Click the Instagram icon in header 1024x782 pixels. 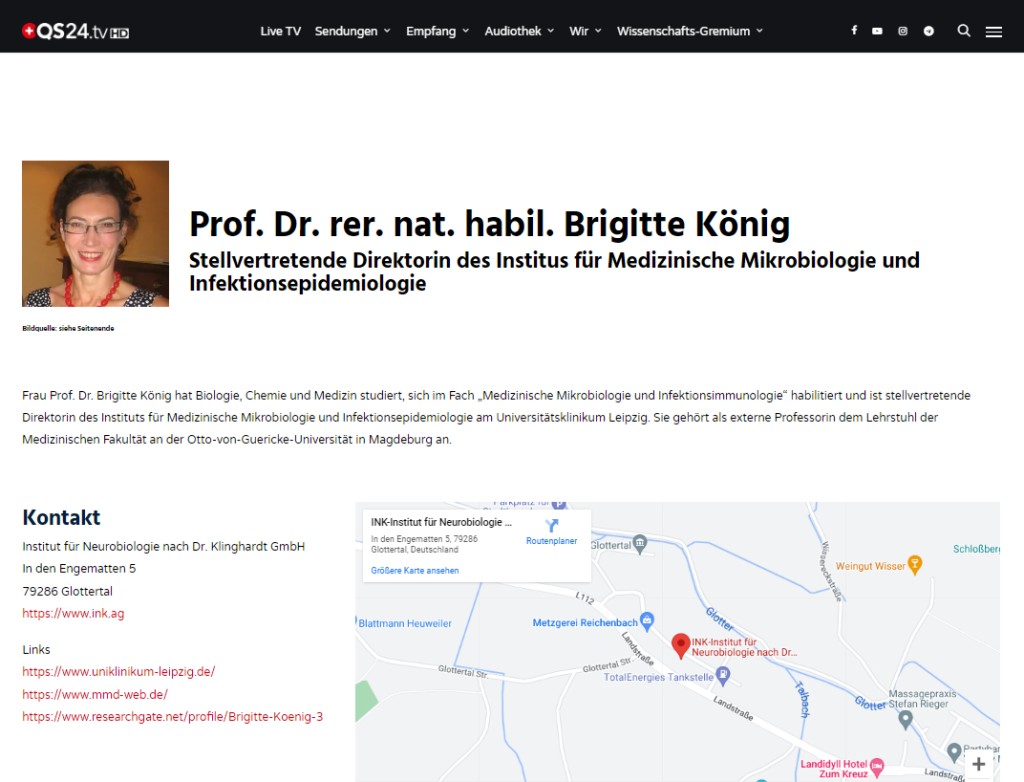click(x=903, y=31)
